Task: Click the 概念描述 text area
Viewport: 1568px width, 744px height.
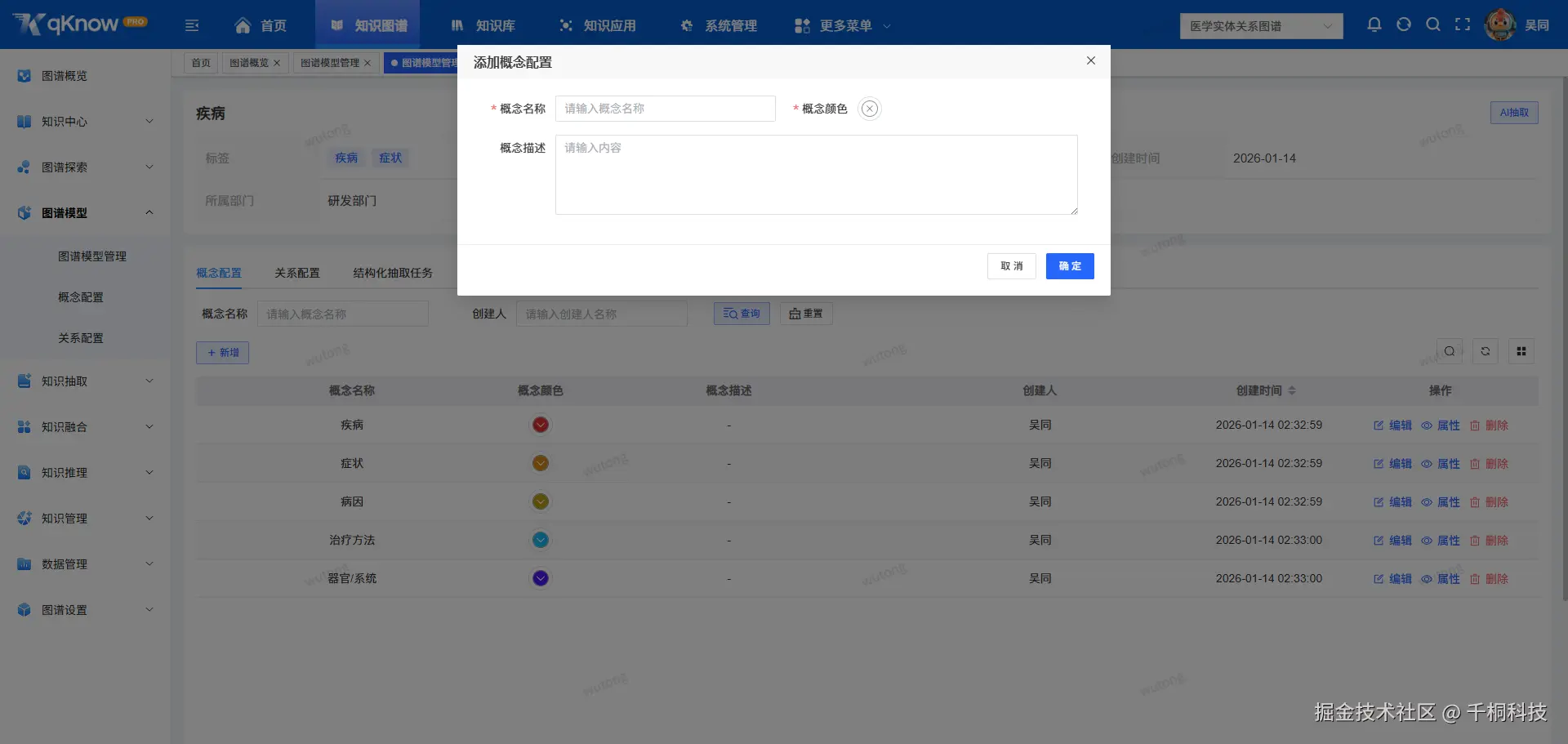Action: 817,175
